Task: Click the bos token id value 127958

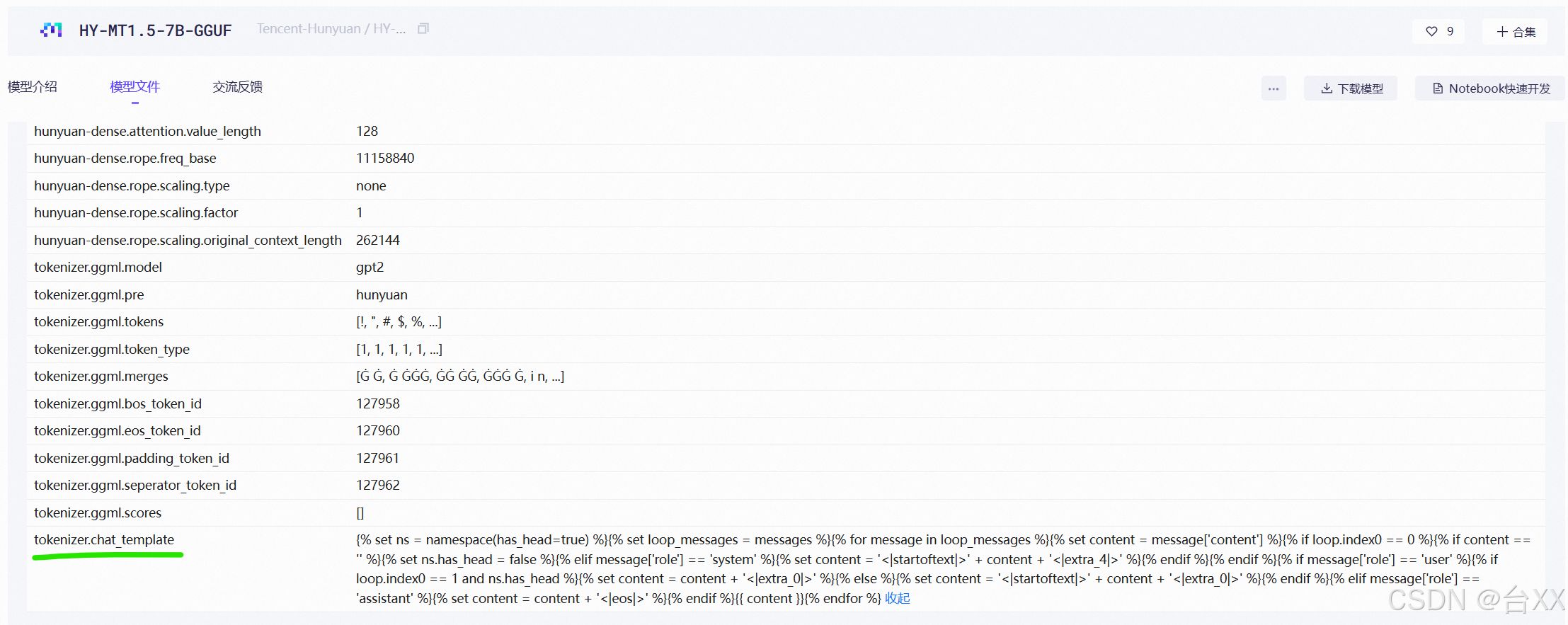Action: (x=378, y=403)
